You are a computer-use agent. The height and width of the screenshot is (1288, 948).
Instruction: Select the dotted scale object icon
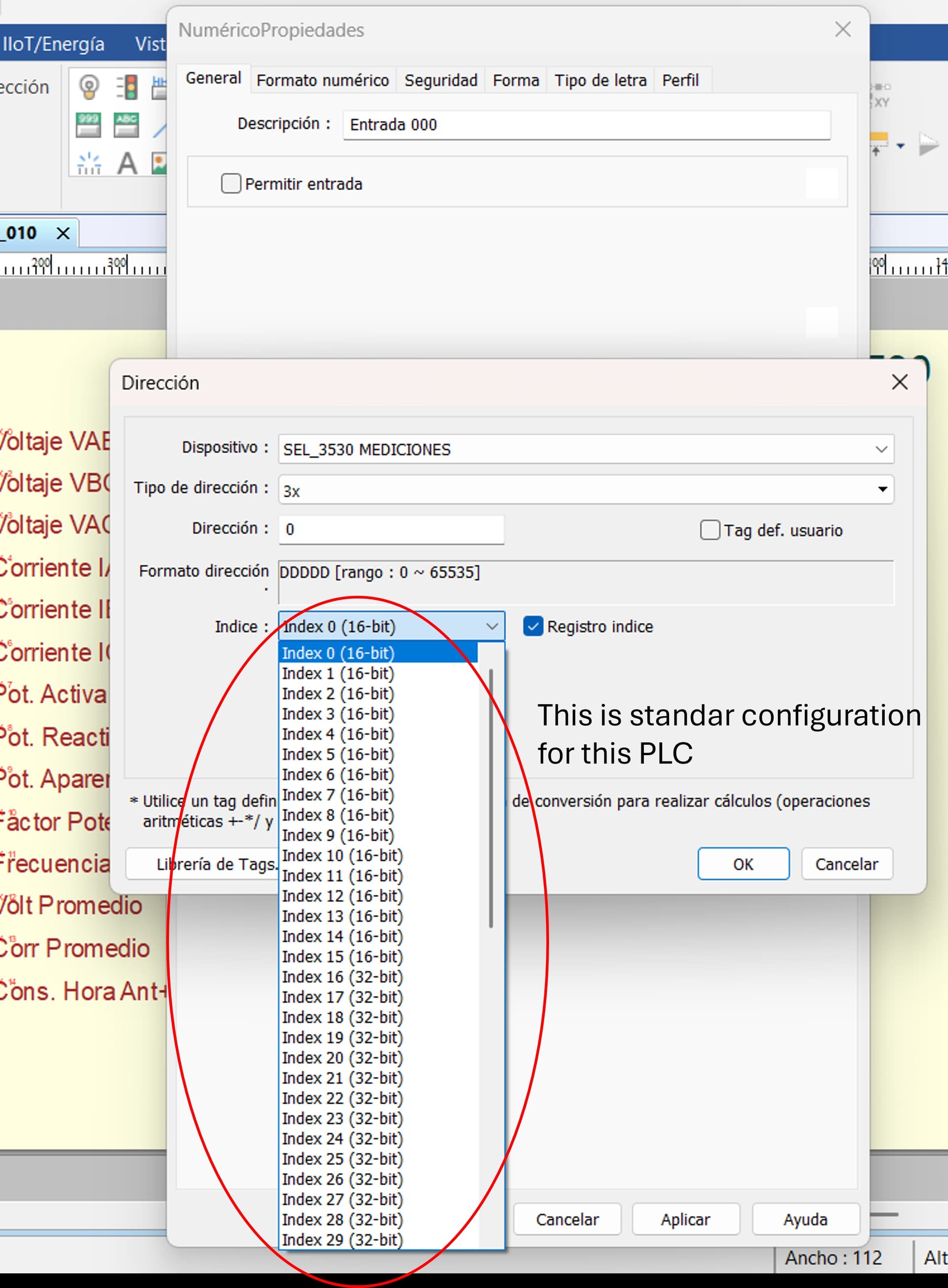pos(88,163)
